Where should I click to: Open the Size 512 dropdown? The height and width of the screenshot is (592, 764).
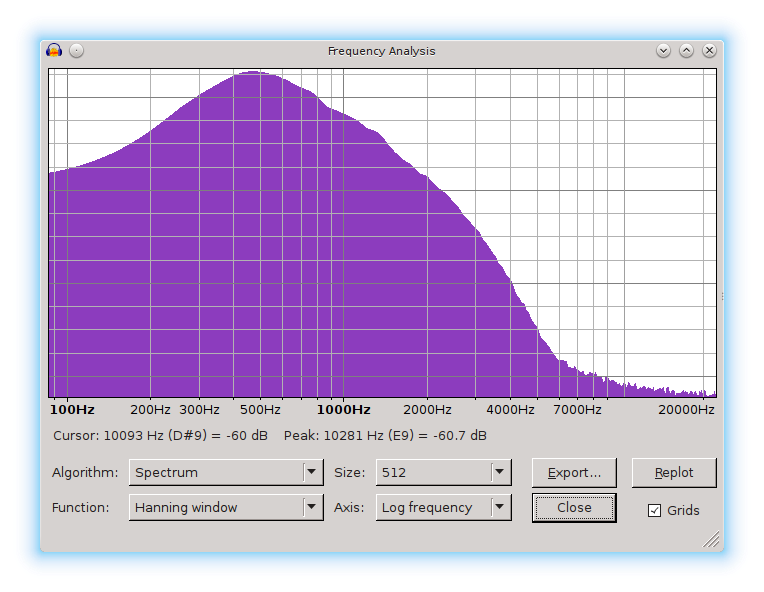click(x=443, y=472)
